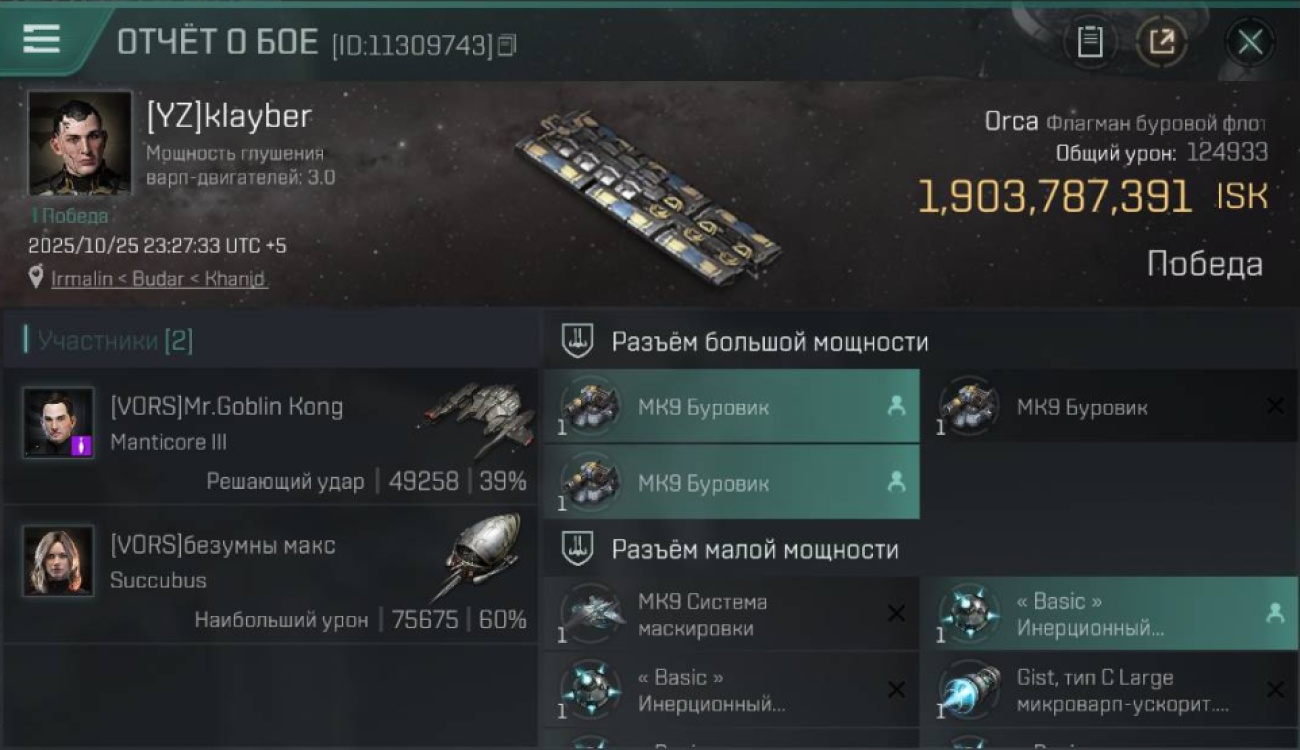The image size is (1300, 750).
Task: Select Gist тип C Large microwarp module
Action: coord(1110,690)
